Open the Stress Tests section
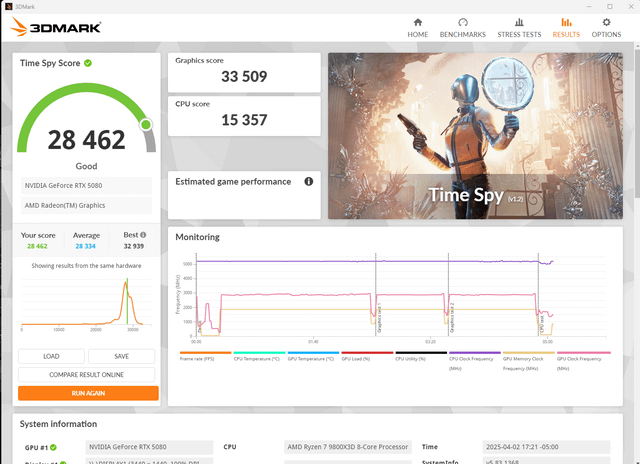Image resolution: width=640 pixels, height=464 pixels. pos(519,27)
